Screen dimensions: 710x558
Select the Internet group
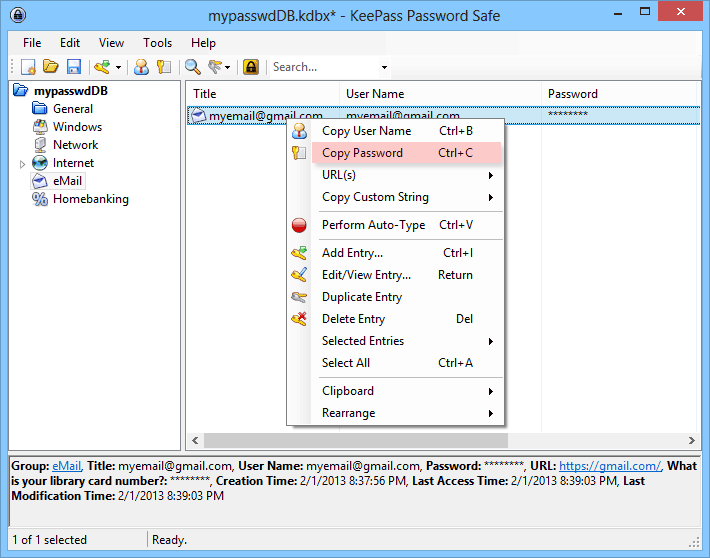(x=73, y=163)
